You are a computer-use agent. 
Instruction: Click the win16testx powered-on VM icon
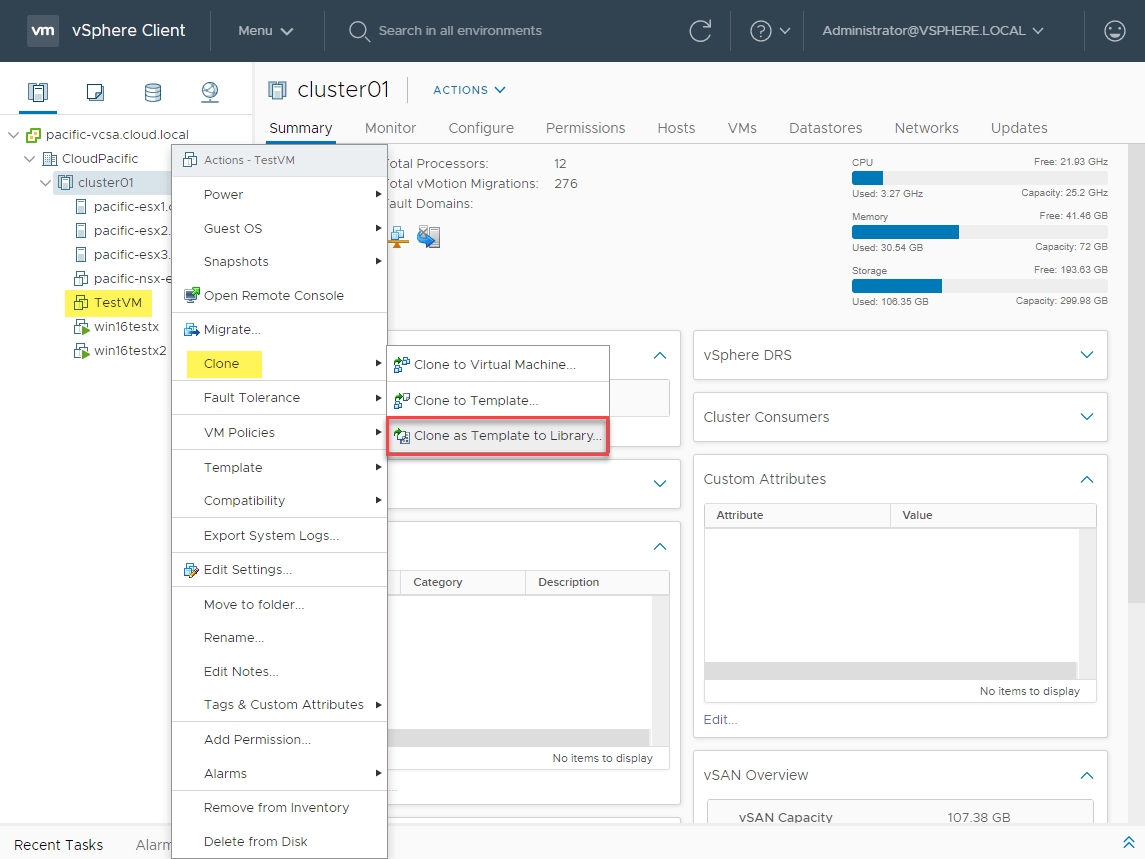(x=81, y=327)
